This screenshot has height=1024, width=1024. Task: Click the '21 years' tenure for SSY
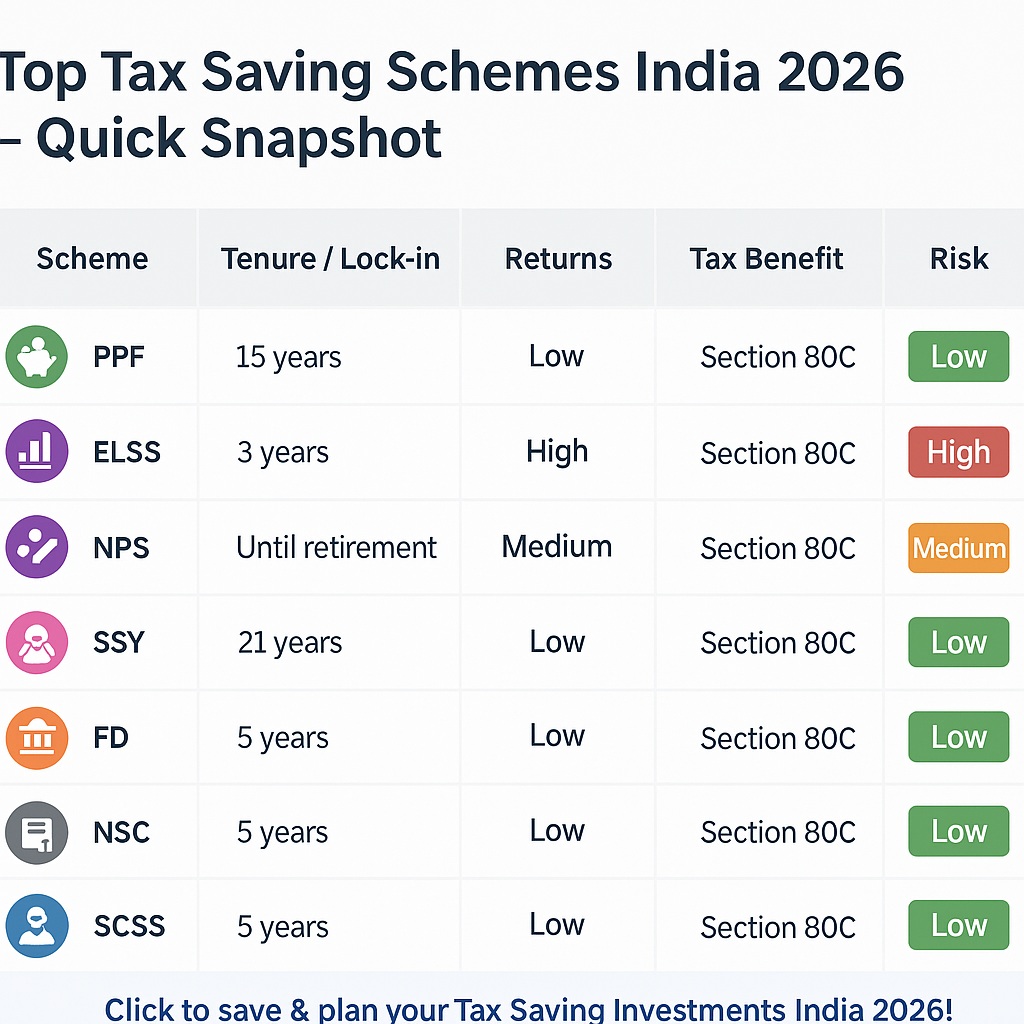tap(290, 643)
